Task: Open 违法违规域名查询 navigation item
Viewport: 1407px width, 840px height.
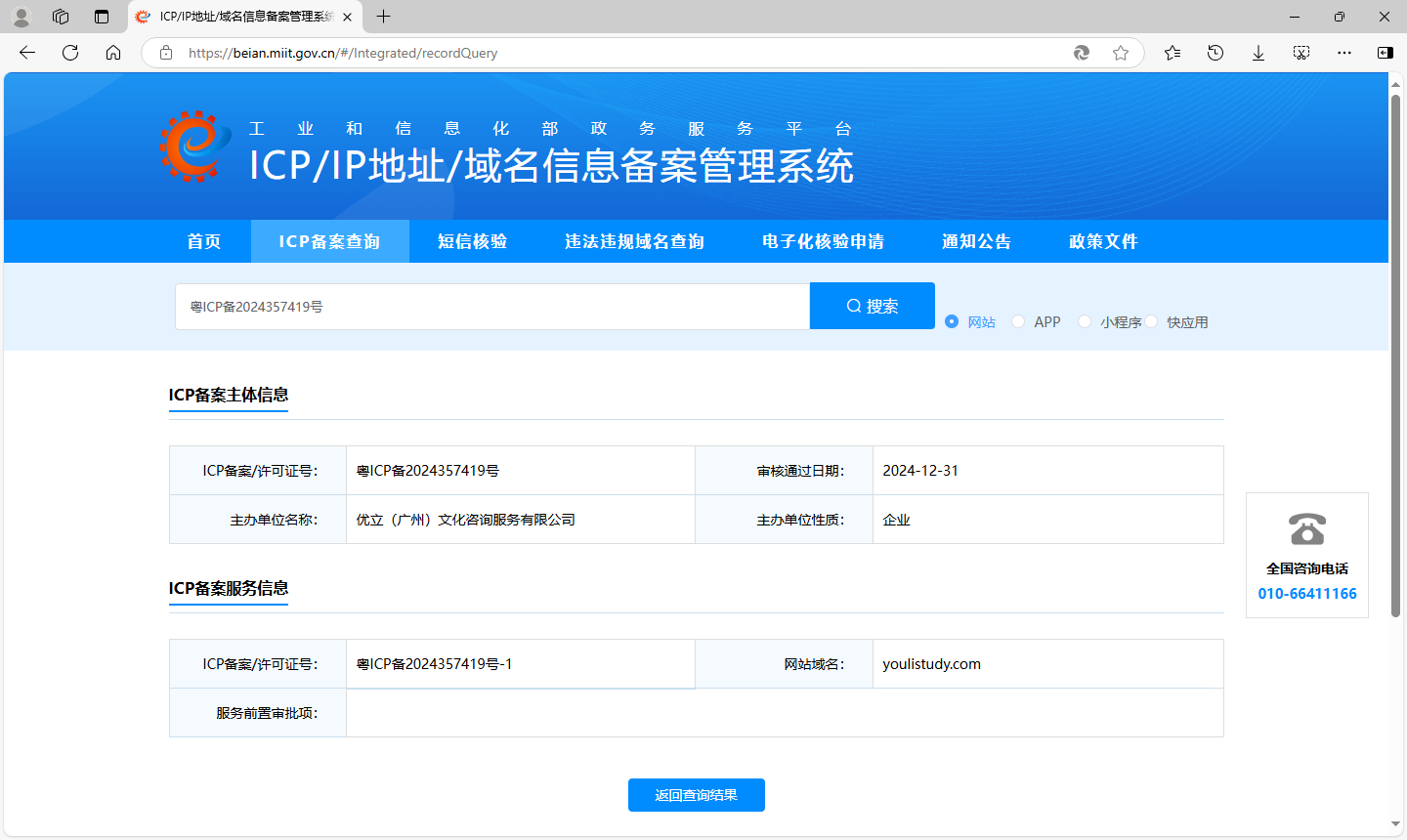Action: click(x=635, y=241)
